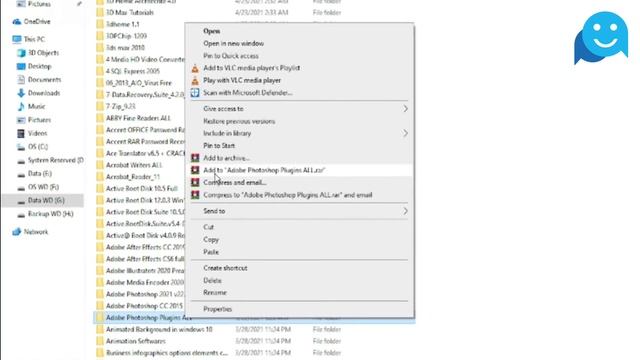Screen dimensions: 640x360
Task: Click the Documents icon in navigation pane
Action: tap(21, 80)
